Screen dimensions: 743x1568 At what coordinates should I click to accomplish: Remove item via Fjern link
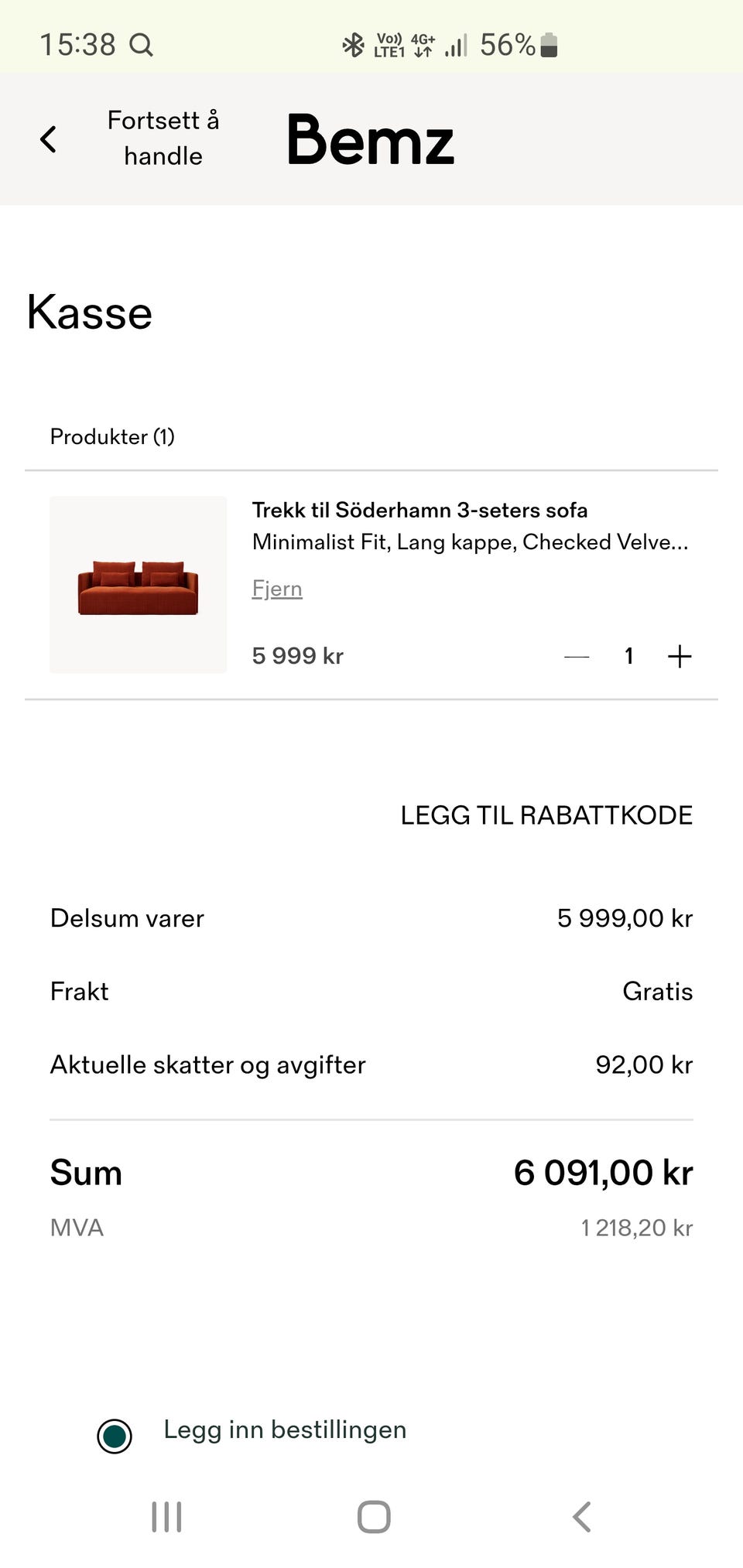point(277,589)
